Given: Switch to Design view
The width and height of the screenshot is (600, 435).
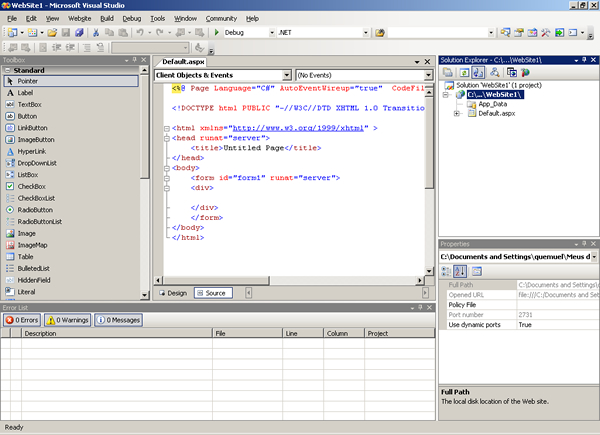Looking at the screenshot, I should tap(173, 293).
